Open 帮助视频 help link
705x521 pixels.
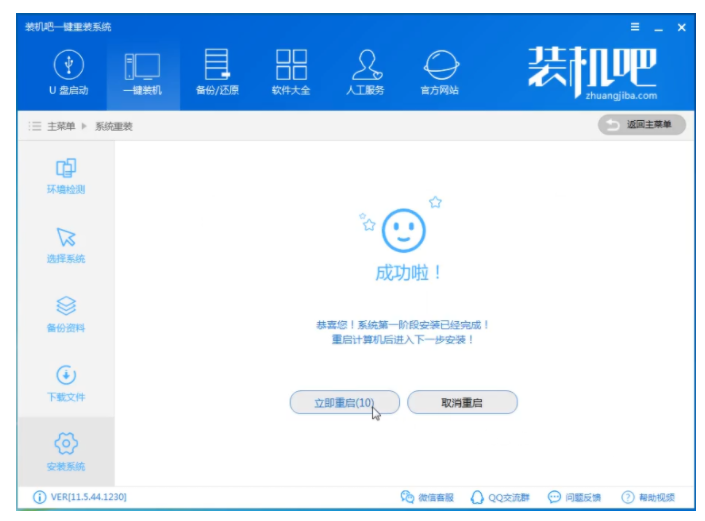648,497
